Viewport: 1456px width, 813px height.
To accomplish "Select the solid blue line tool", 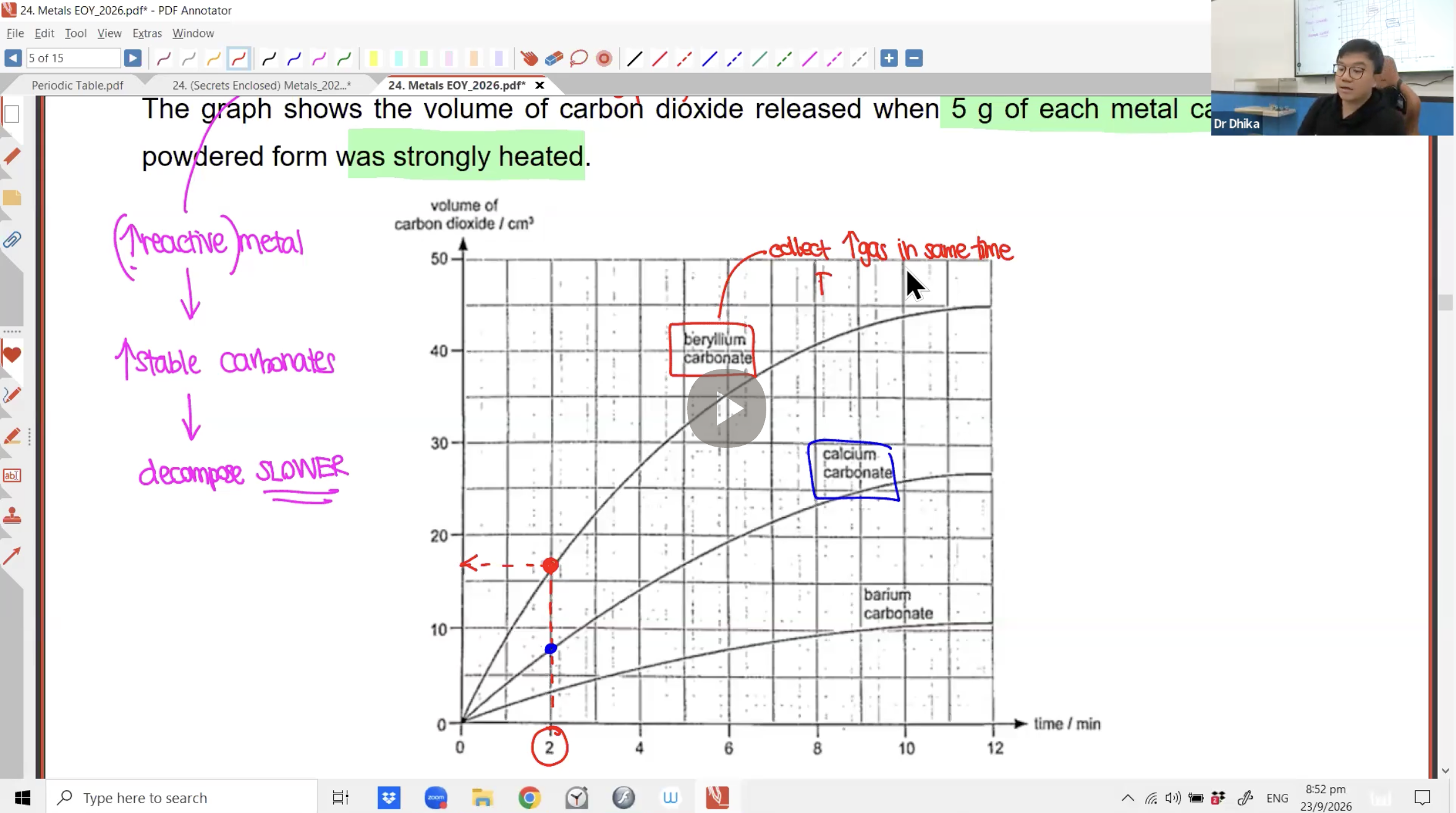I will (x=709, y=58).
